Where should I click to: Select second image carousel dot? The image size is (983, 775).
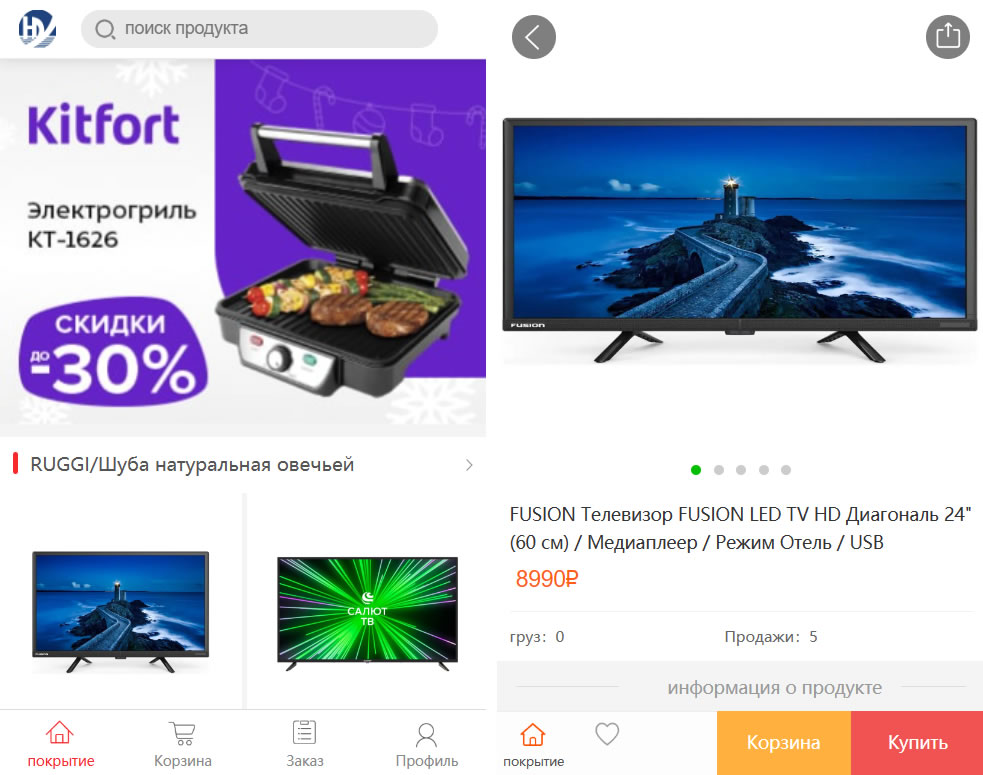tap(718, 470)
